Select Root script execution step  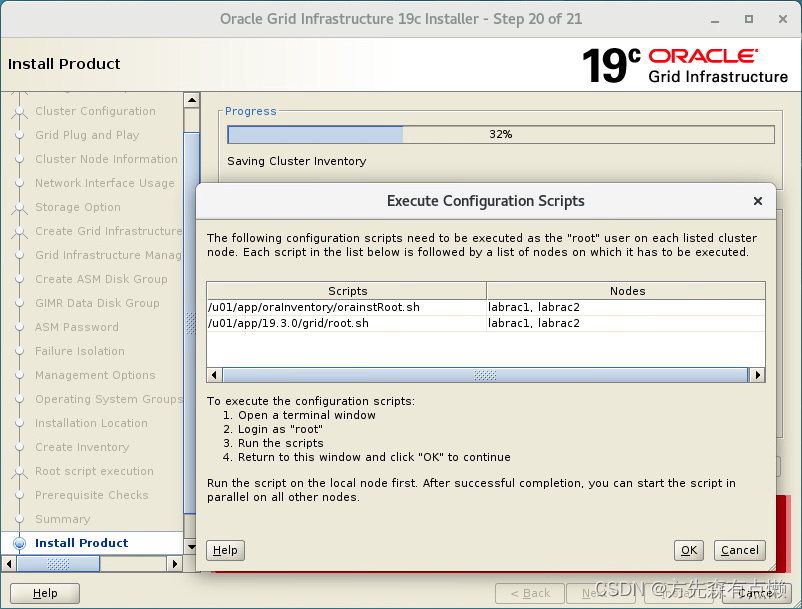tap(94, 471)
